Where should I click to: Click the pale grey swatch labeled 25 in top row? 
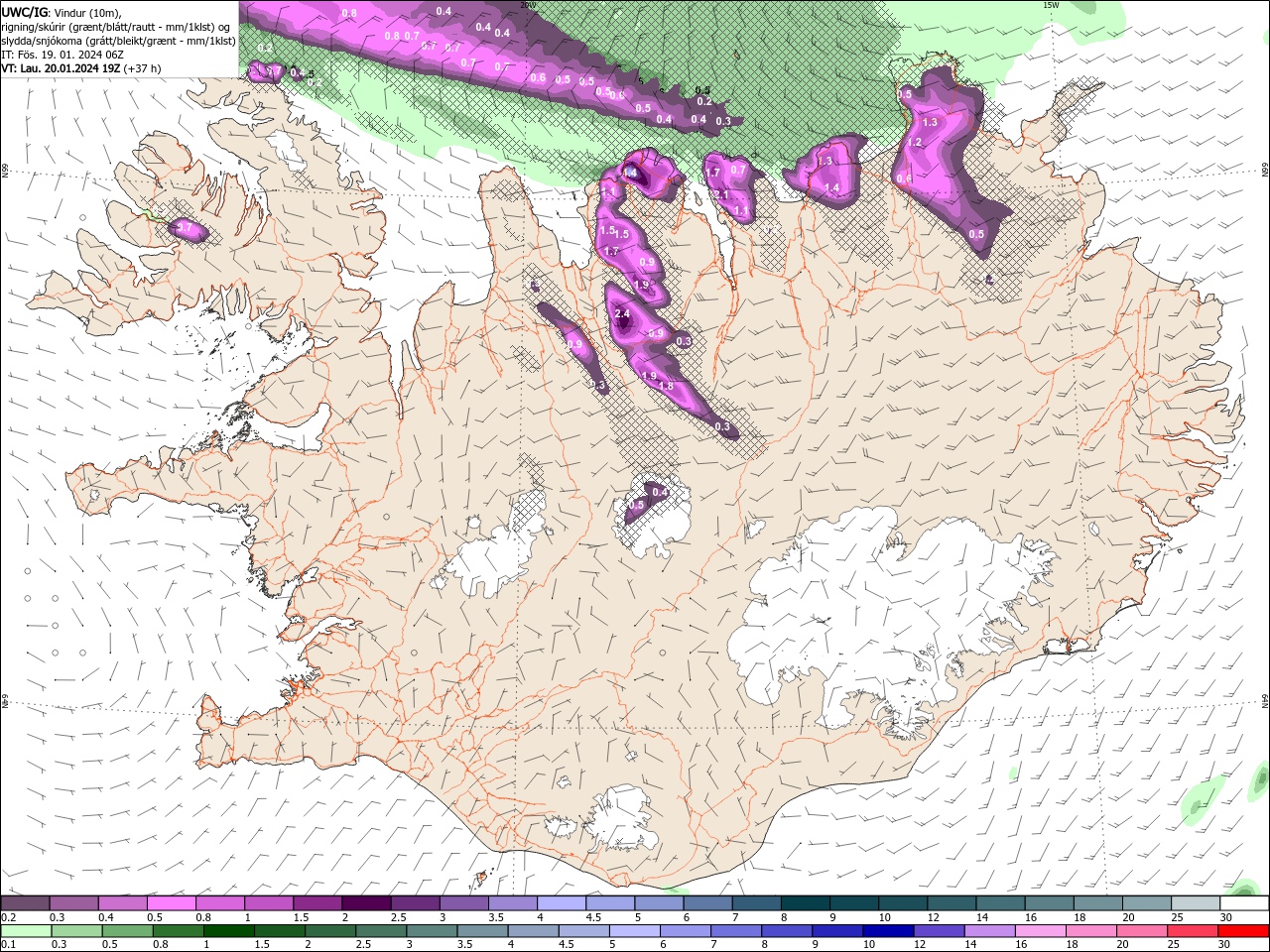1197,903
